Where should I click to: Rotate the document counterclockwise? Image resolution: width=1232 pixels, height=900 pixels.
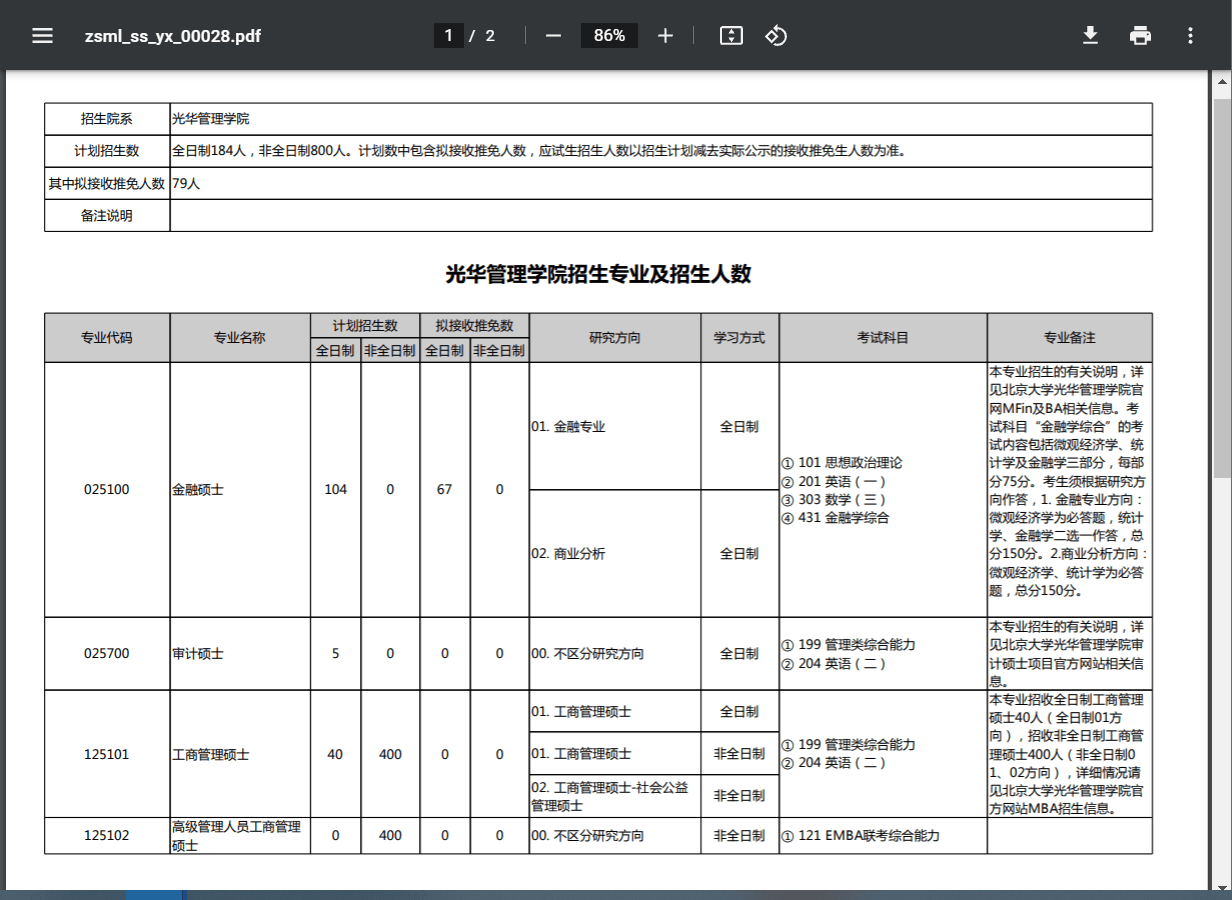776,36
